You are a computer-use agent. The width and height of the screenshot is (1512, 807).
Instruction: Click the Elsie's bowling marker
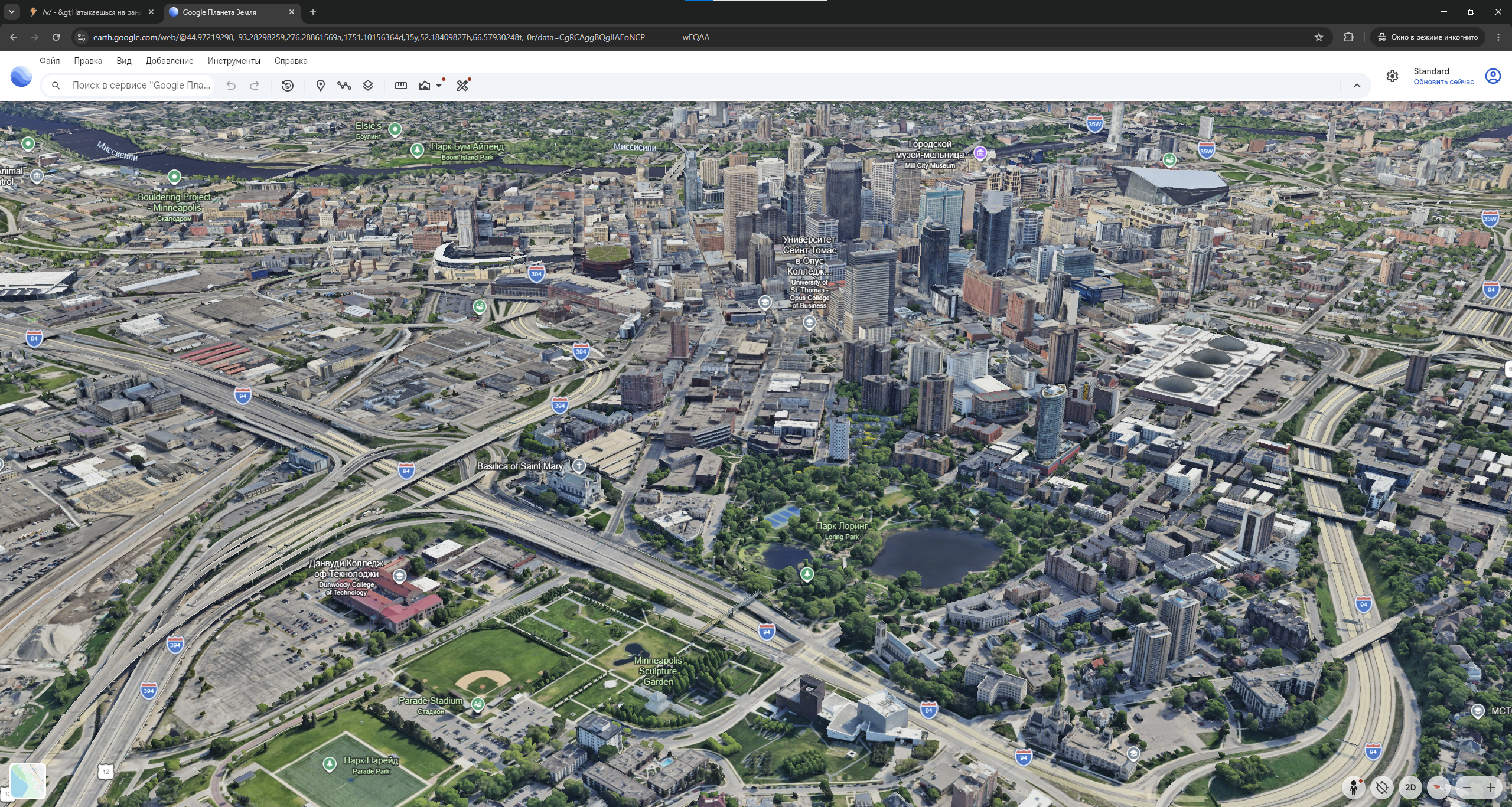[395, 129]
